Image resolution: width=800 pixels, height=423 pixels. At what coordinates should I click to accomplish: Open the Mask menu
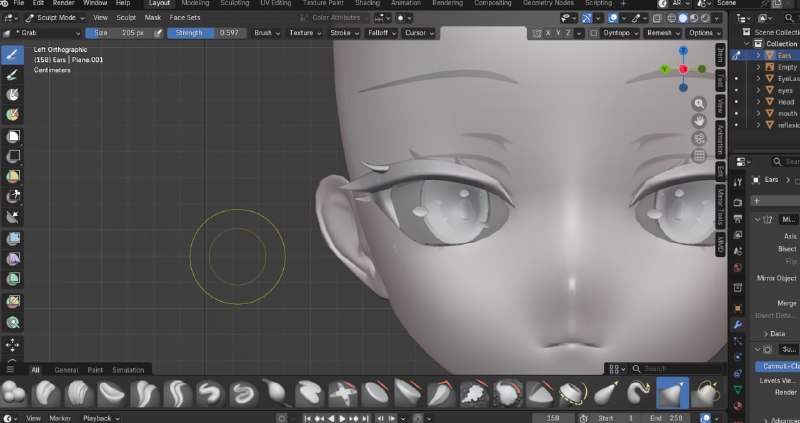click(x=153, y=17)
